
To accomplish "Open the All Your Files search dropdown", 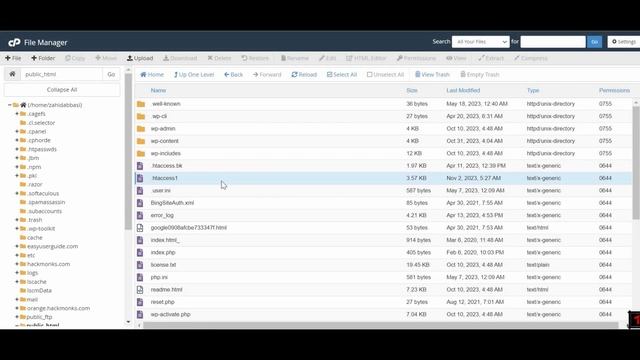I will [x=480, y=42].
